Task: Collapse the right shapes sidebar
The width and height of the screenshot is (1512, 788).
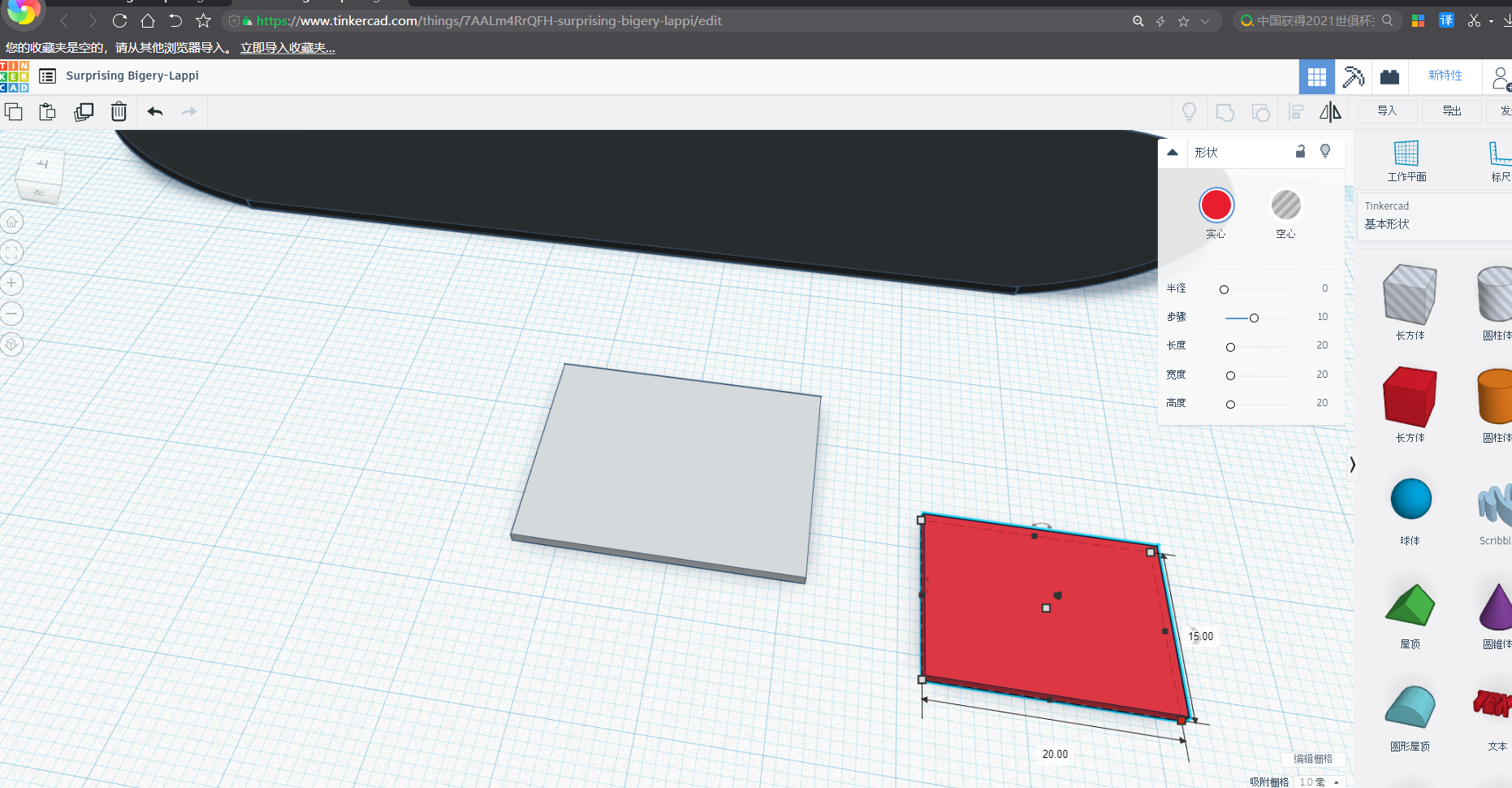Action: pyautogui.click(x=1352, y=465)
